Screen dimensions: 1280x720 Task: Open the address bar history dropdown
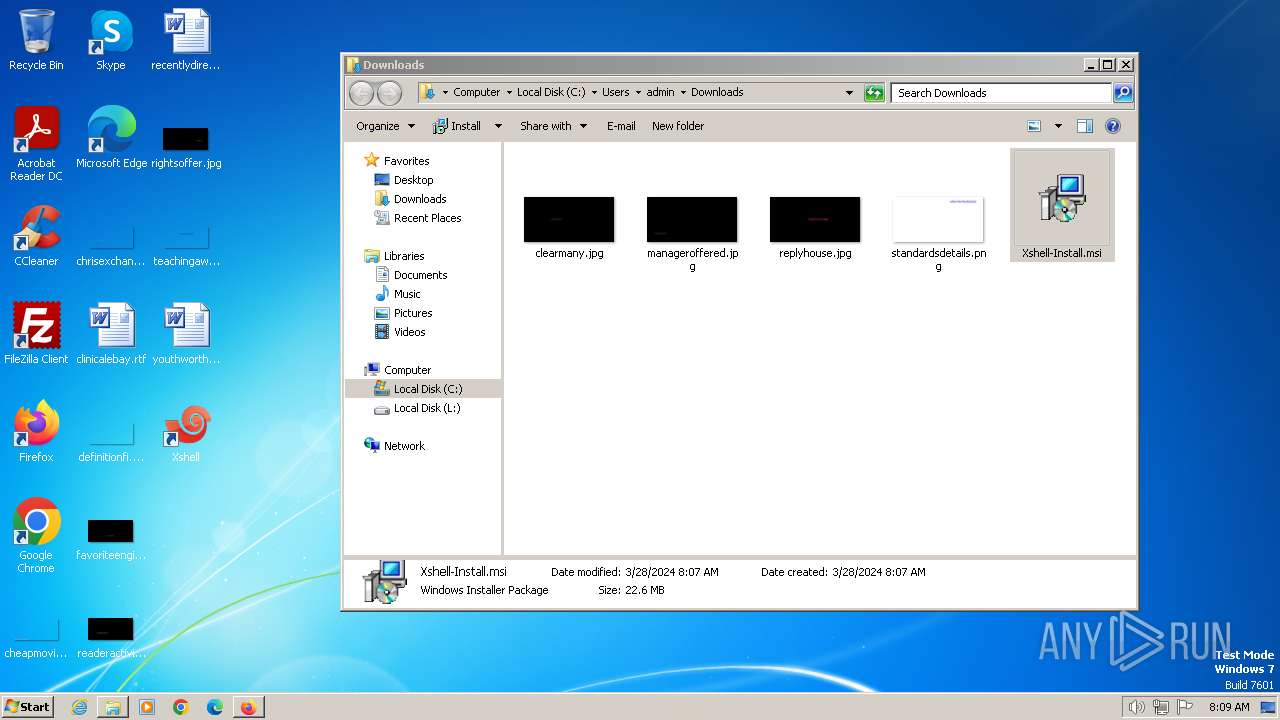click(849, 93)
